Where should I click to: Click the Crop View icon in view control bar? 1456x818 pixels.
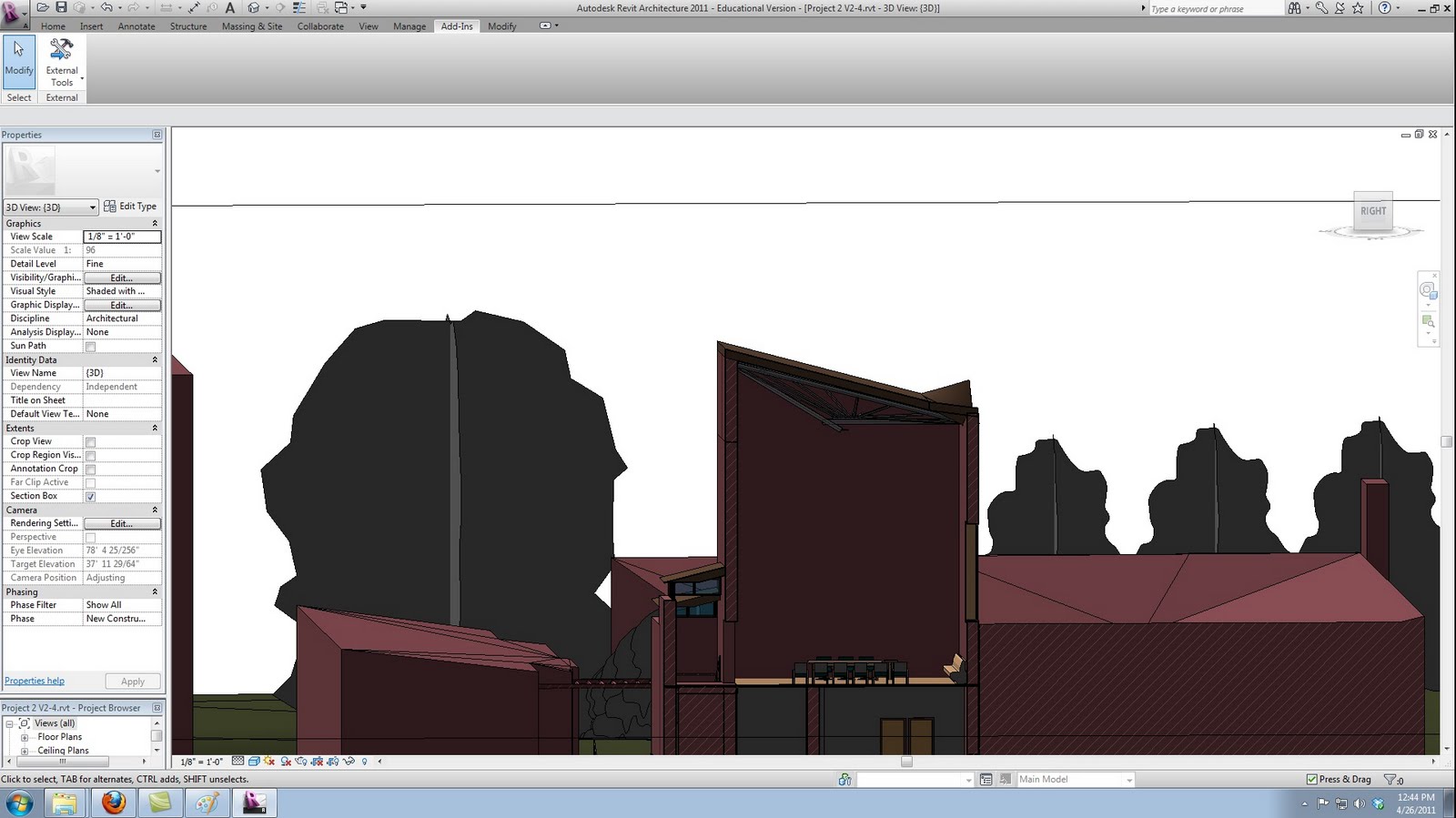coord(317,762)
